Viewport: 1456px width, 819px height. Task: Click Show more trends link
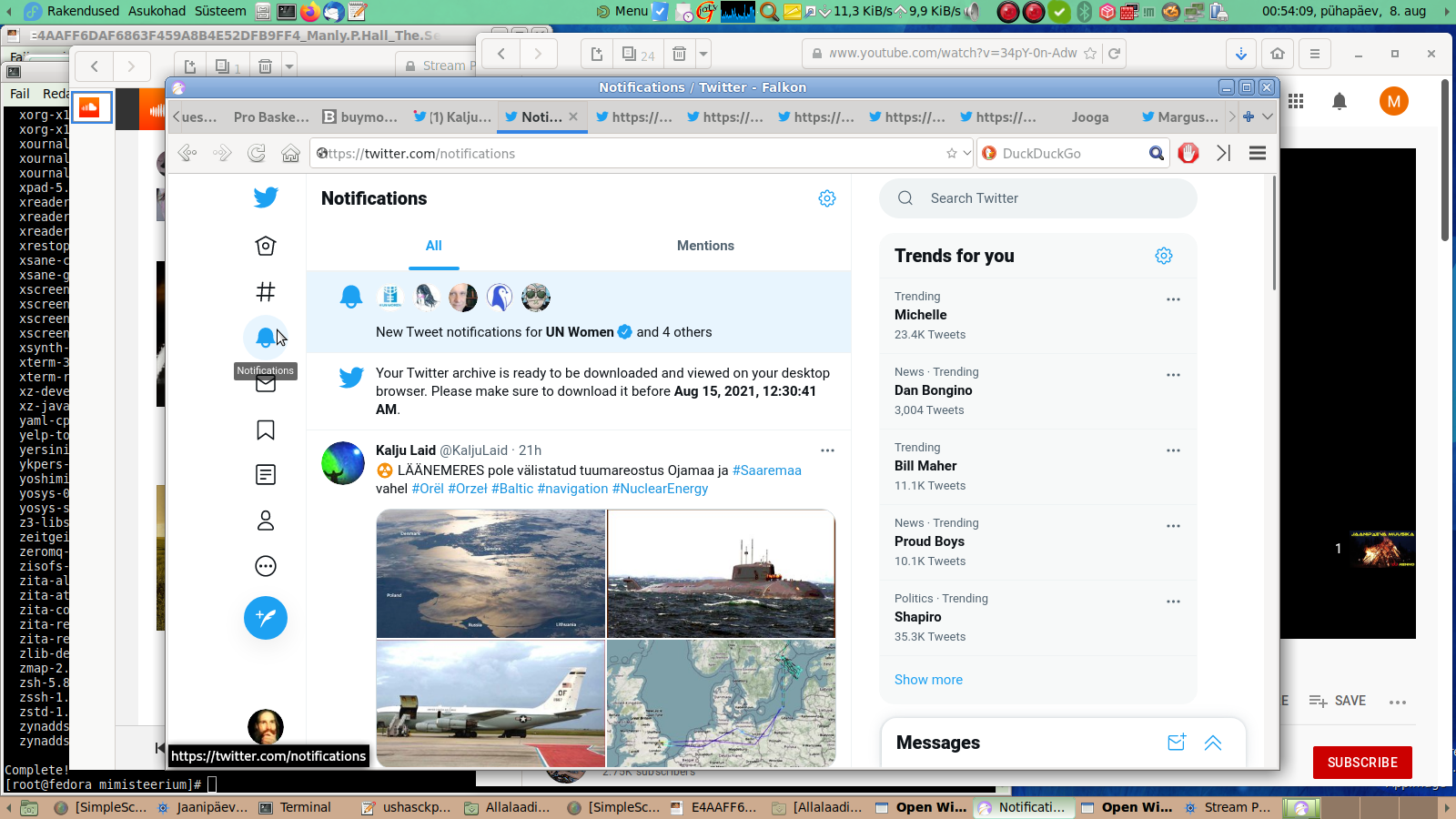click(928, 680)
